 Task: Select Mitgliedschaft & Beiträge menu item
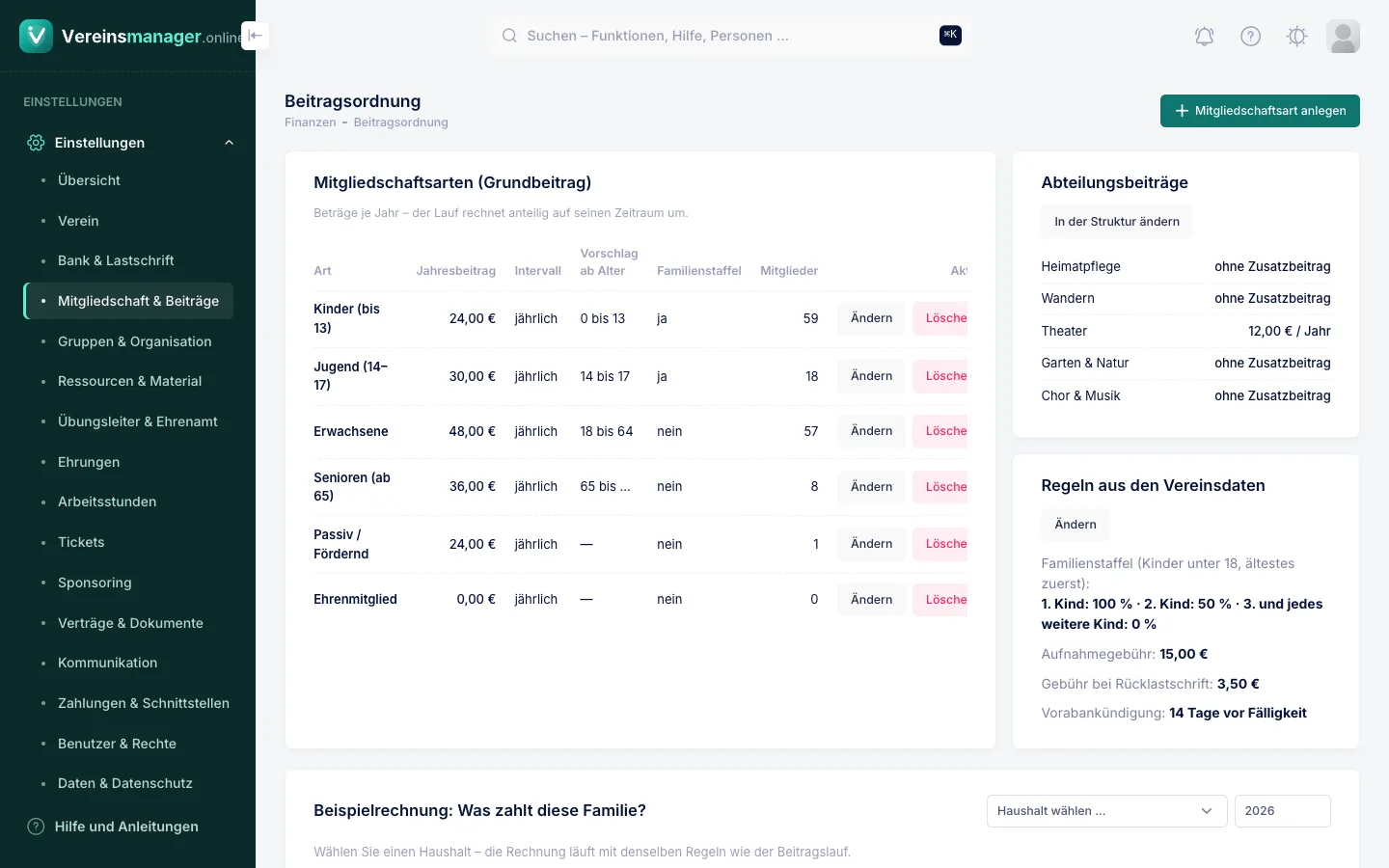128,301
